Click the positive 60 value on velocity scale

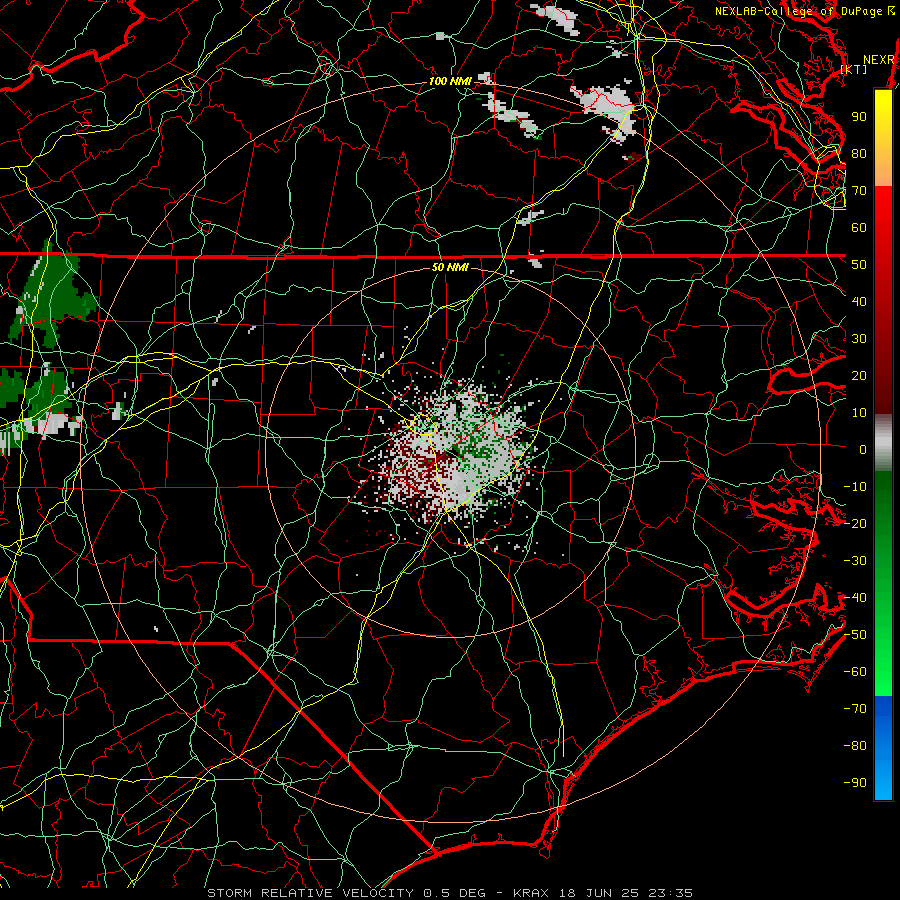click(x=859, y=228)
